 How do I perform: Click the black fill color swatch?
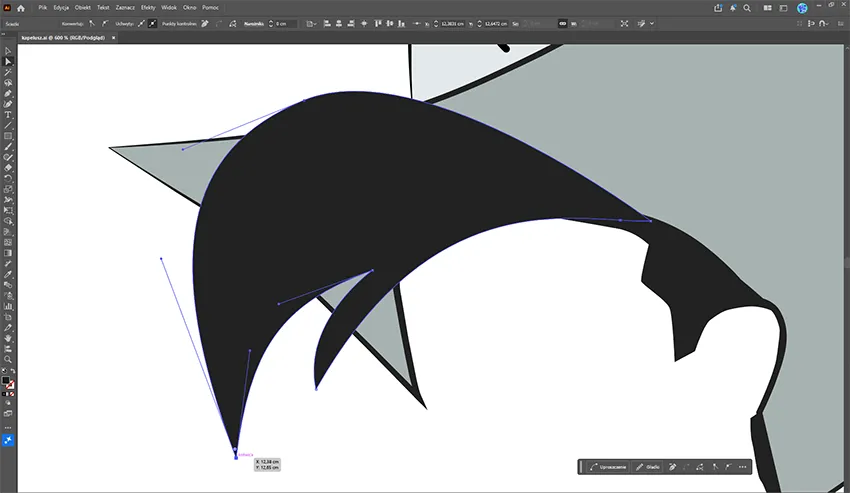[x=5, y=381]
